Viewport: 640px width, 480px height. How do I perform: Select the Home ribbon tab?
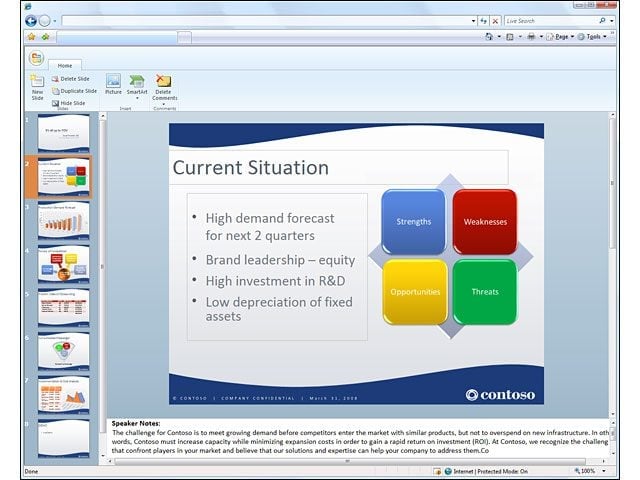point(64,65)
